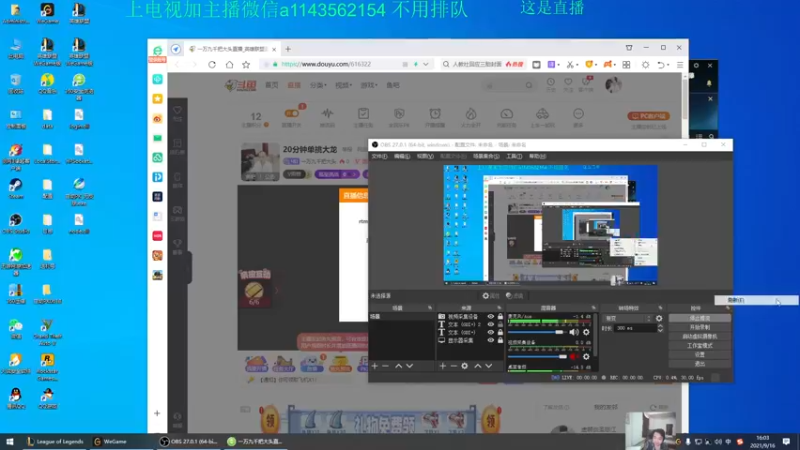Viewport: 800px width, 450px height.
Task: Bookmark page with the star icon
Action: click(x=246, y=65)
